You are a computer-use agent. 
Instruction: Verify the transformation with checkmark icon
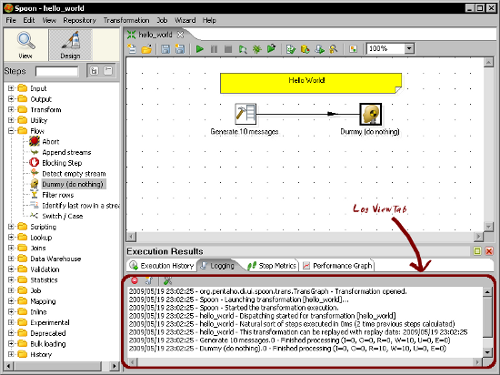(x=291, y=49)
